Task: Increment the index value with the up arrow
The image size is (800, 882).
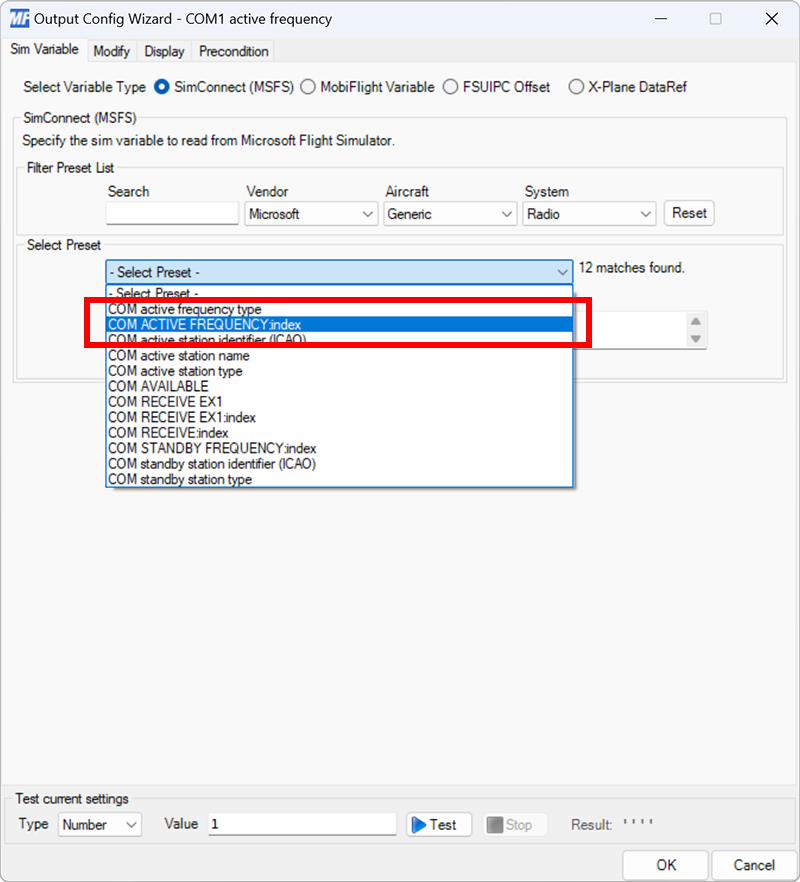Action: tap(694, 322)
